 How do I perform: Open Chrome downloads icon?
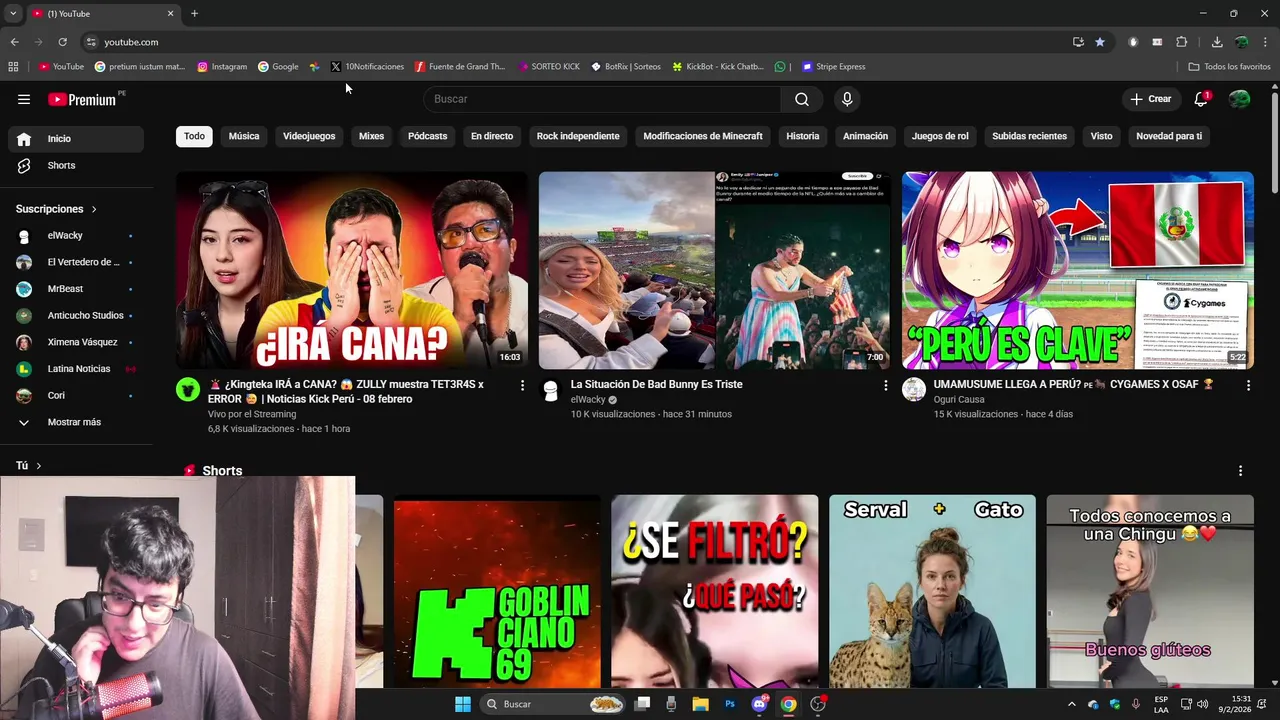pyautogui.click(x=1217, y=42)
